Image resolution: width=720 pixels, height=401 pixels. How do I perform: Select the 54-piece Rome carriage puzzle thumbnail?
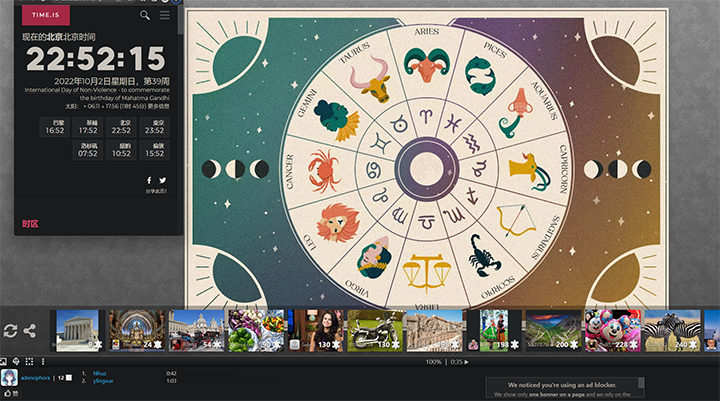(x=197, y=331)
